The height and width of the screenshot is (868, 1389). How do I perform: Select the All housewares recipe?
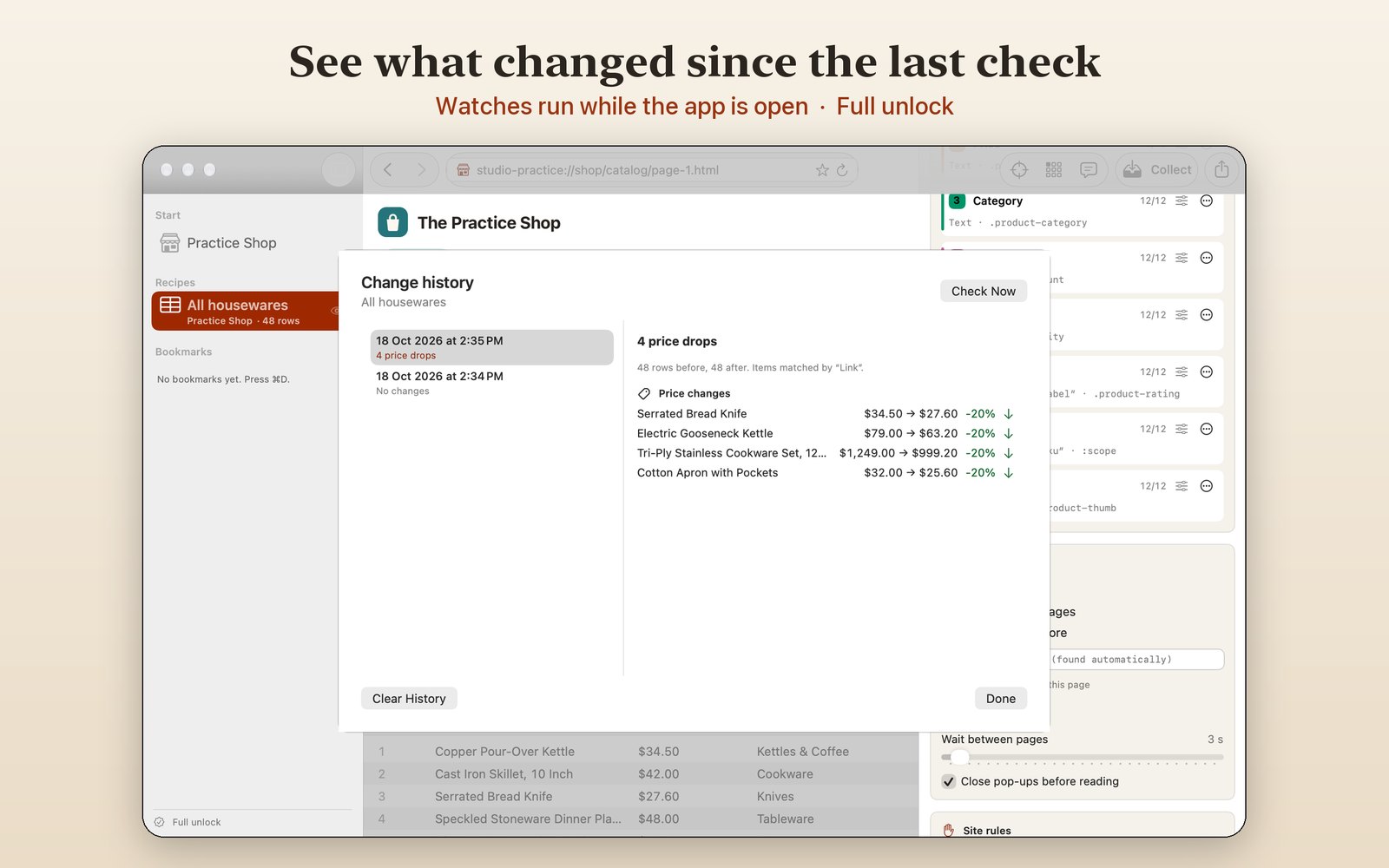245,311
